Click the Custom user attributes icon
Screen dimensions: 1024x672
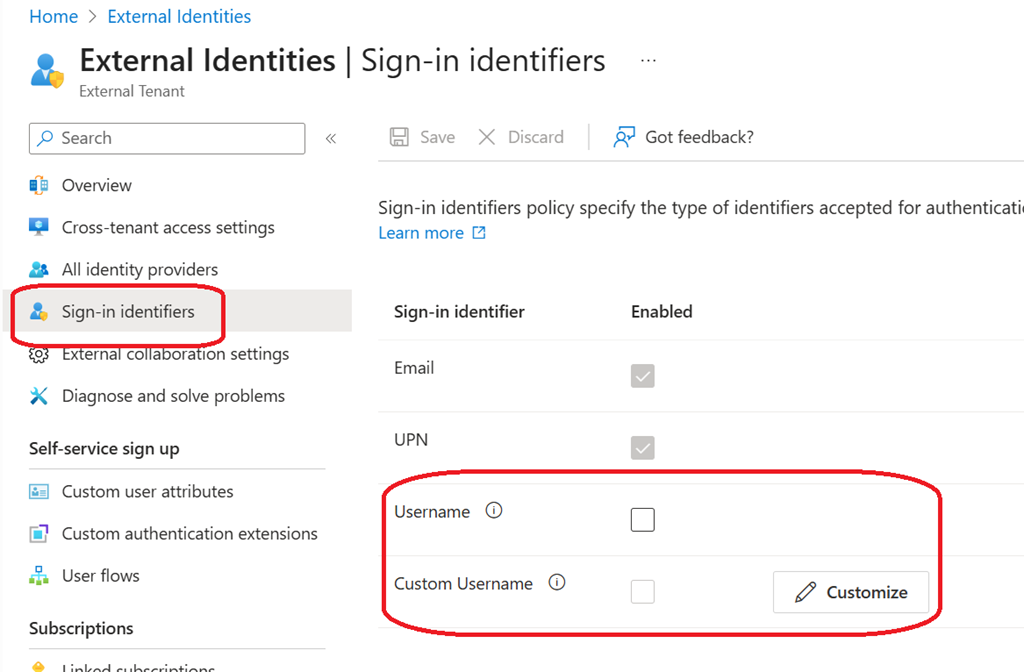pyautogui.click(x=39, y=491)
